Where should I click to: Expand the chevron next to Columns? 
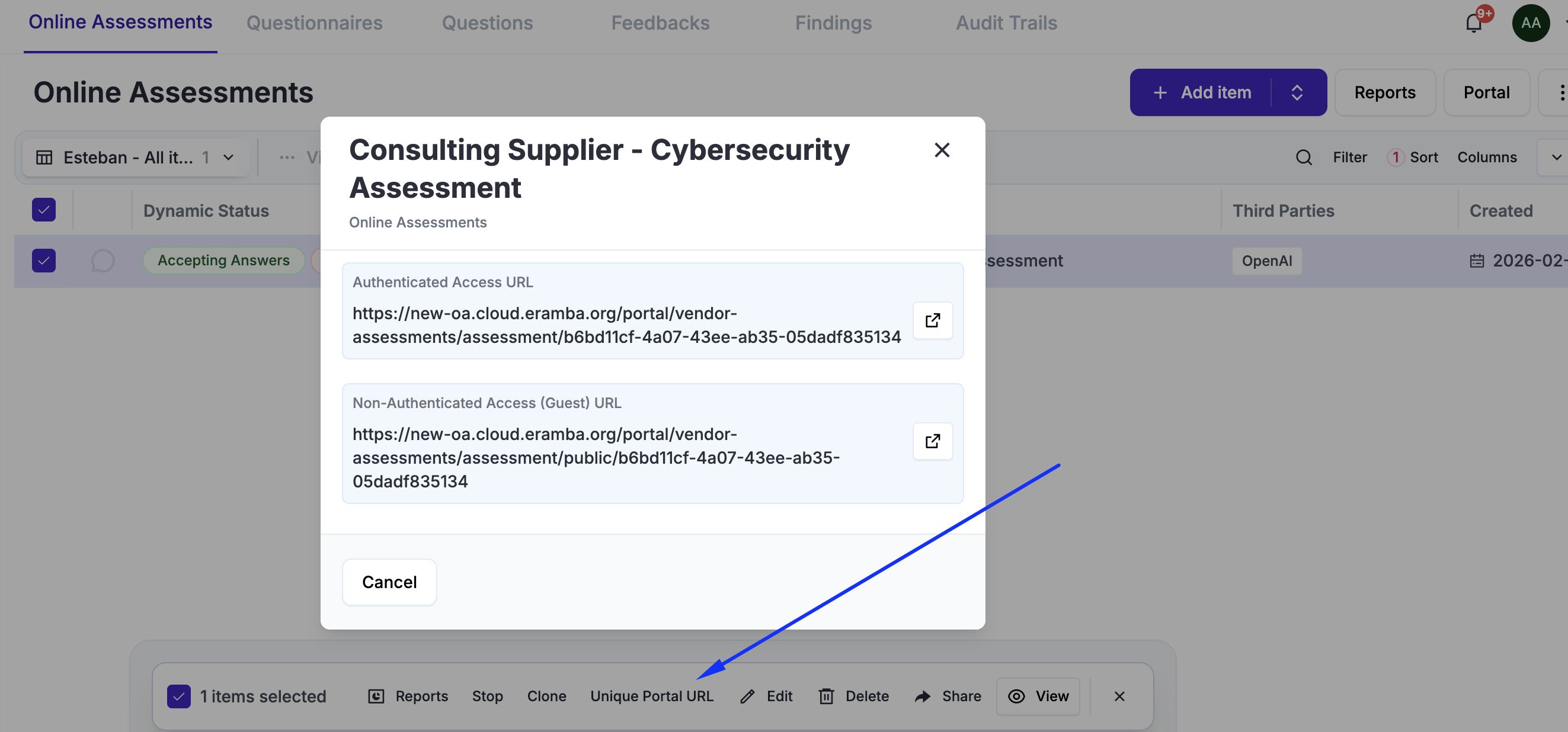[x=1556, y=157]
